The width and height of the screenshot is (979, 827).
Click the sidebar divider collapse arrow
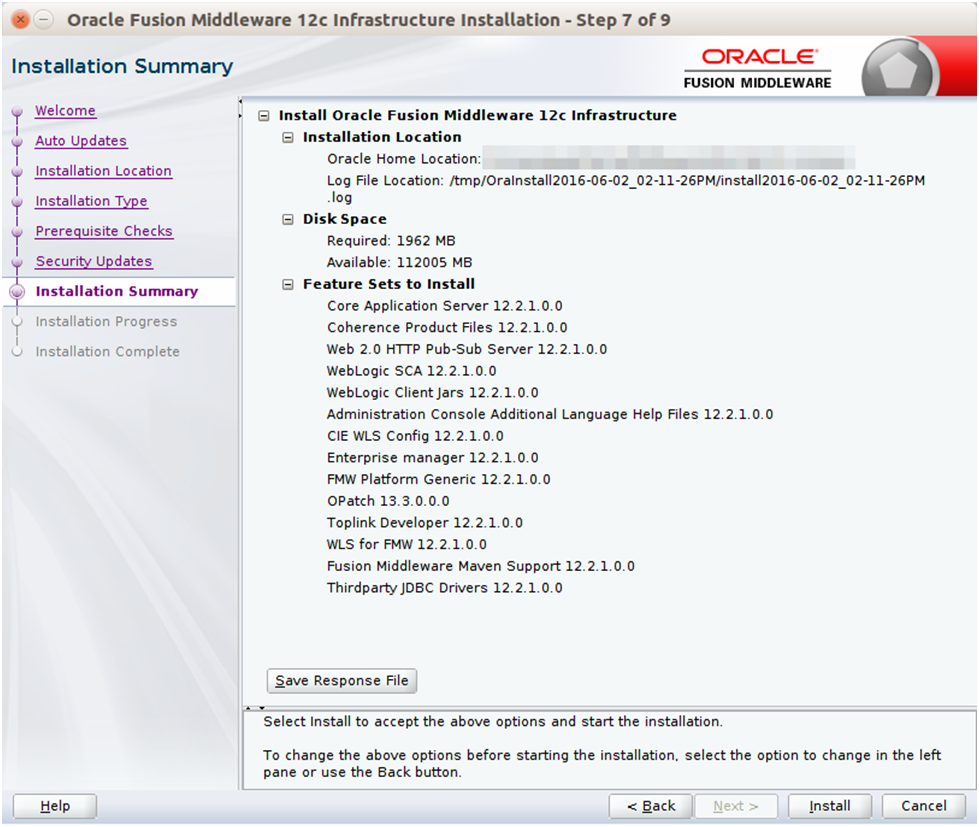pos(240,108)
